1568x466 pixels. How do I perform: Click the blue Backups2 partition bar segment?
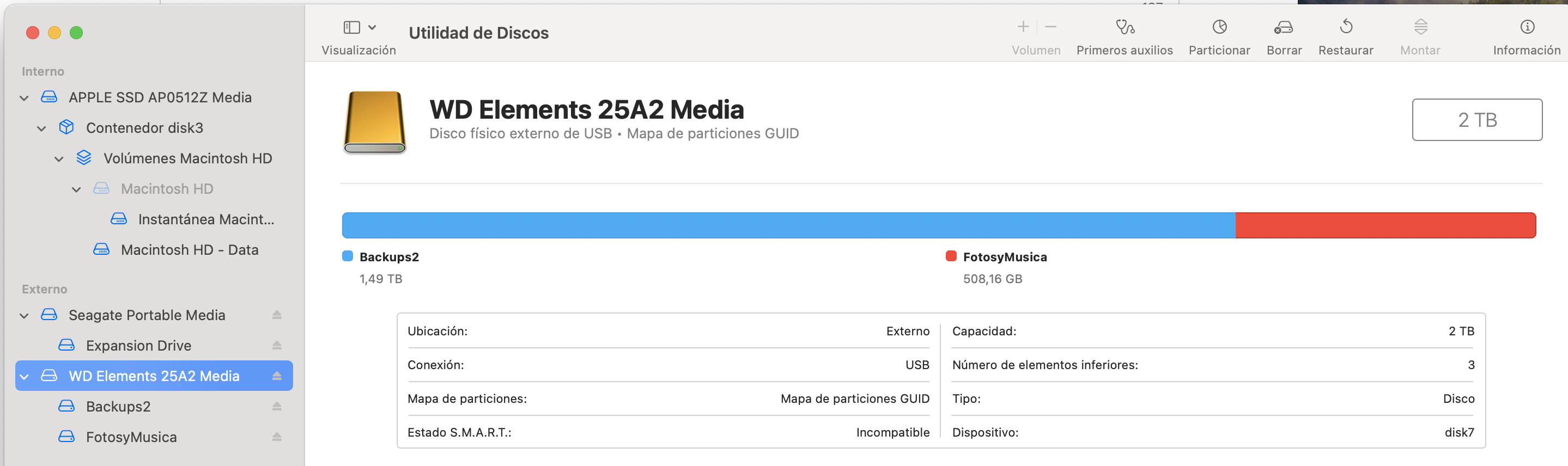788,226
